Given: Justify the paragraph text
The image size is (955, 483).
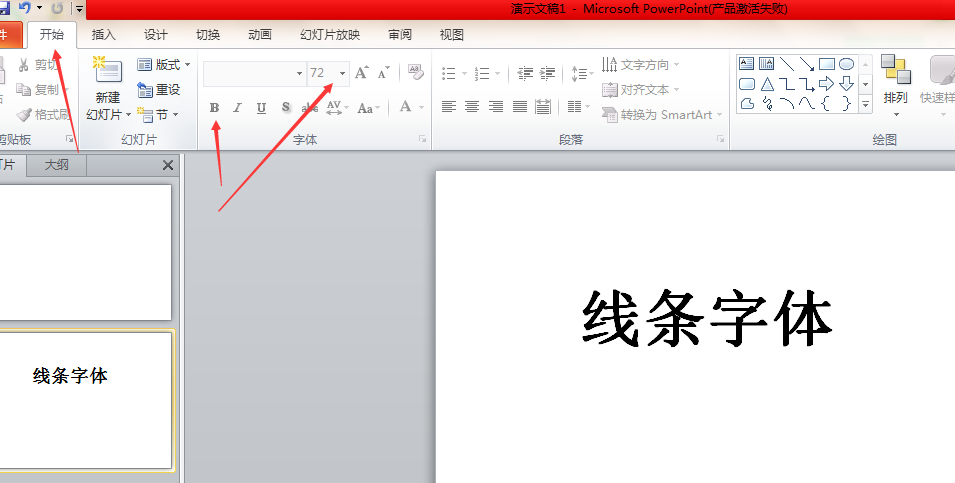Looking at the screenshot, I should [520, 107].
